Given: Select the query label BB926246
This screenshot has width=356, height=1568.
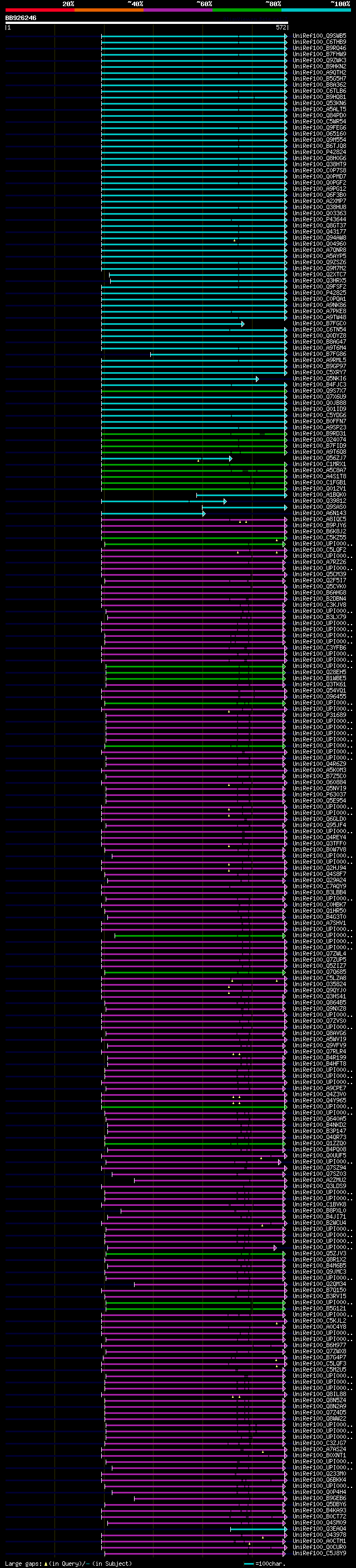Looking at the screenshot, I should [21, 18].
